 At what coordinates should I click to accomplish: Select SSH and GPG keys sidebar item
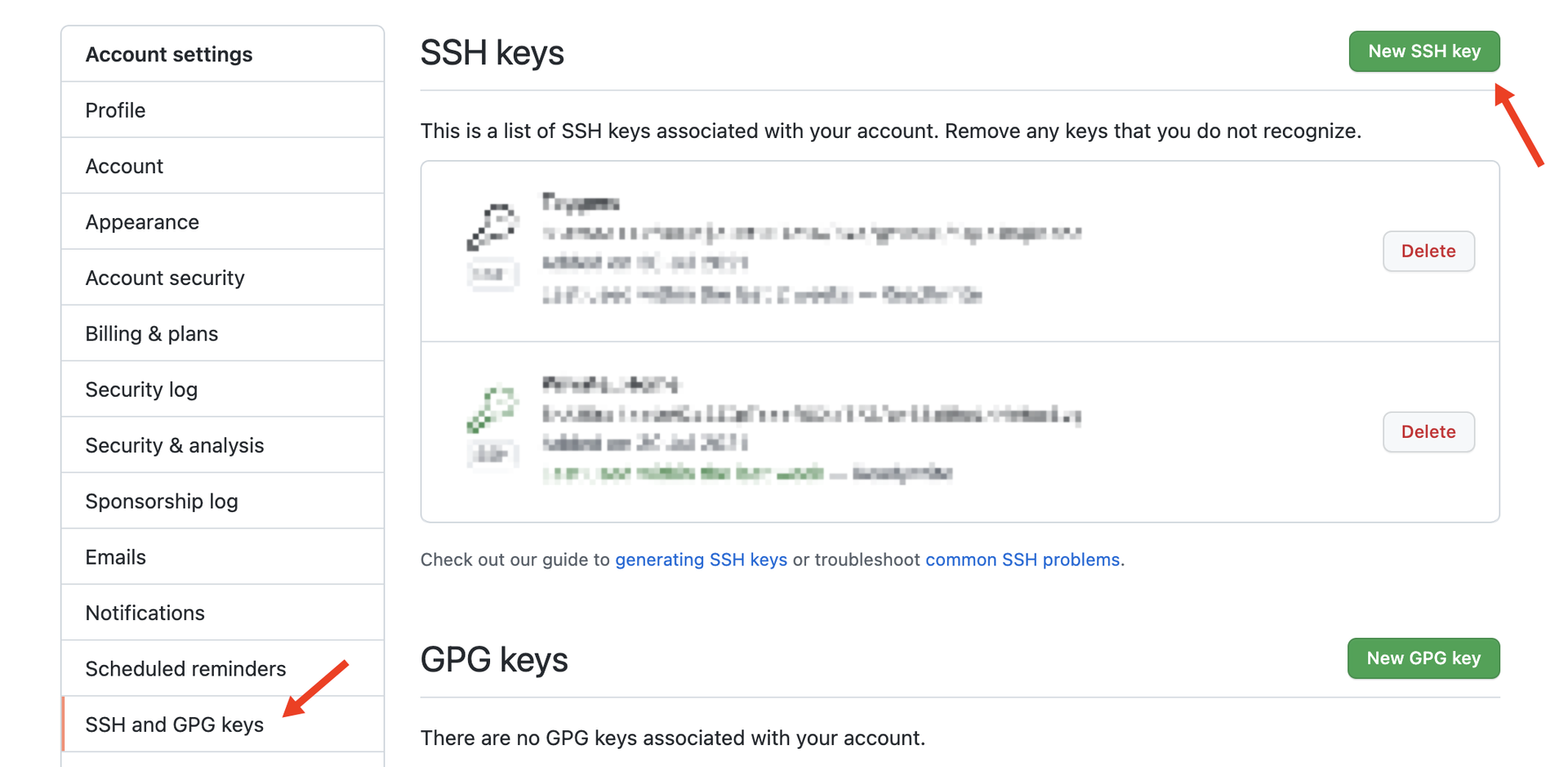click(x=223, y=725)
